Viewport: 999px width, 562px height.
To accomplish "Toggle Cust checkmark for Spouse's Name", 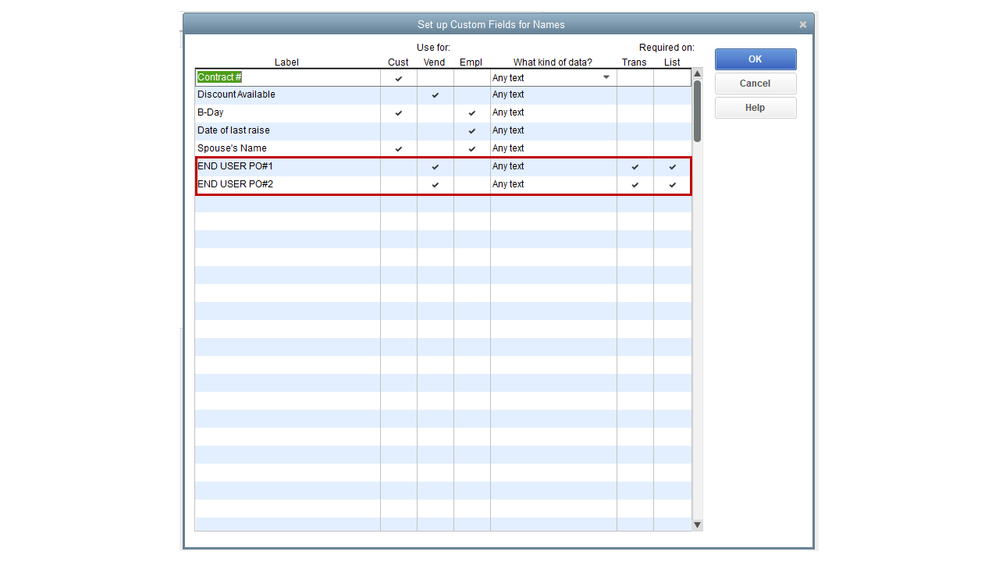I will pyautogui.click(x=398, y=148).
